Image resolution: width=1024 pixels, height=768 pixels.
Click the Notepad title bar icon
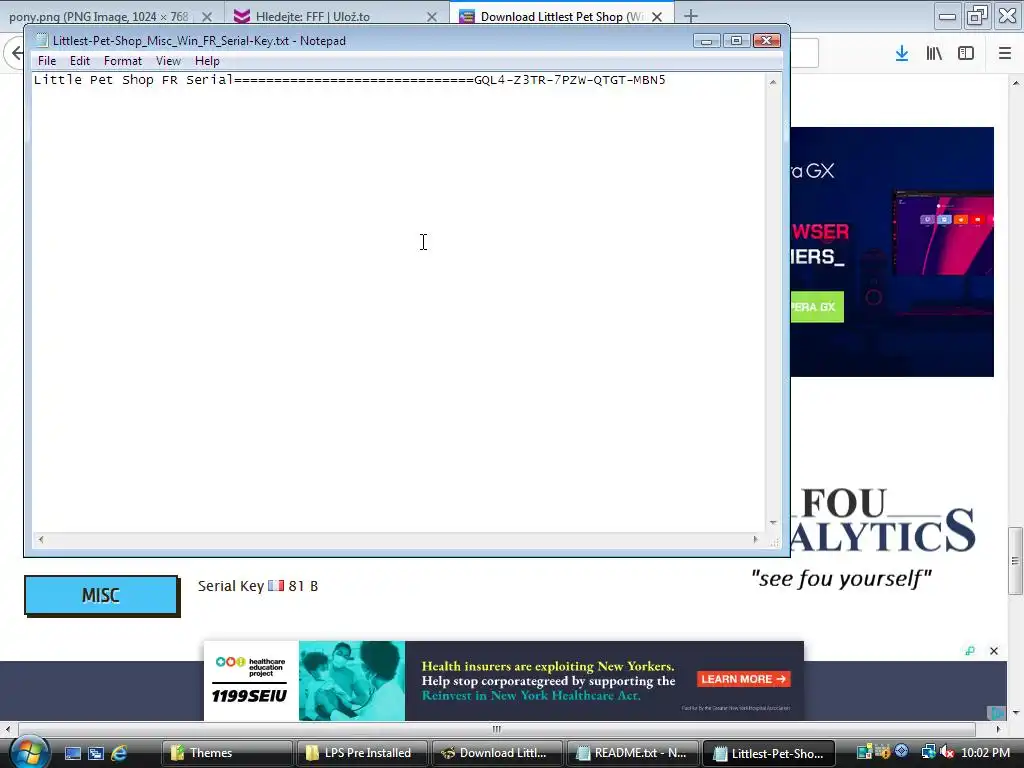(x=41, y=40)
